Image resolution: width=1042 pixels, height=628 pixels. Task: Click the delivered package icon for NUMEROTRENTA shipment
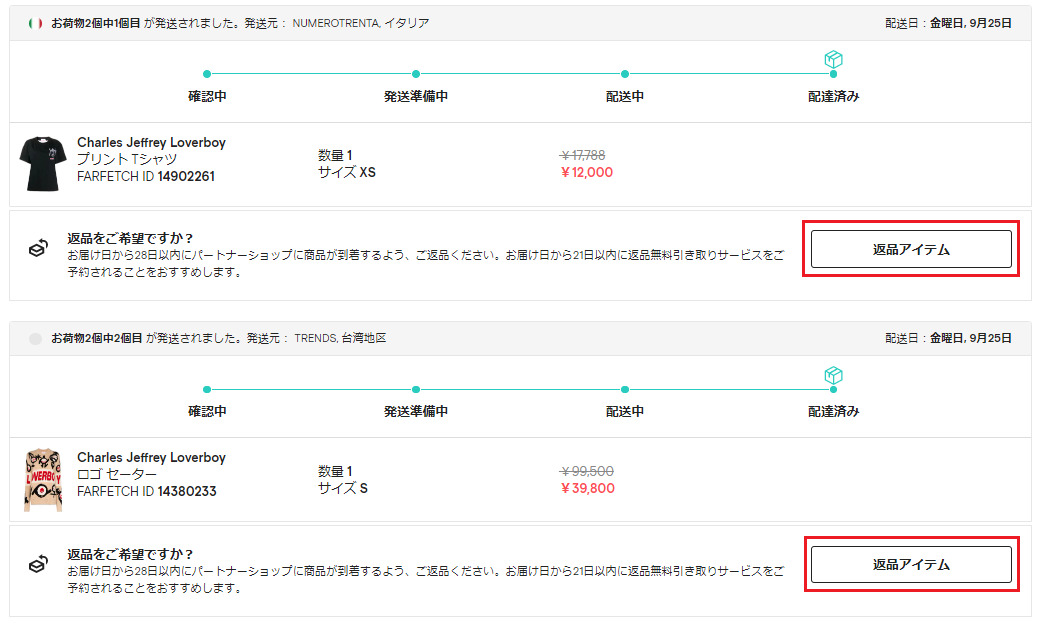click(x=833, y=60)
